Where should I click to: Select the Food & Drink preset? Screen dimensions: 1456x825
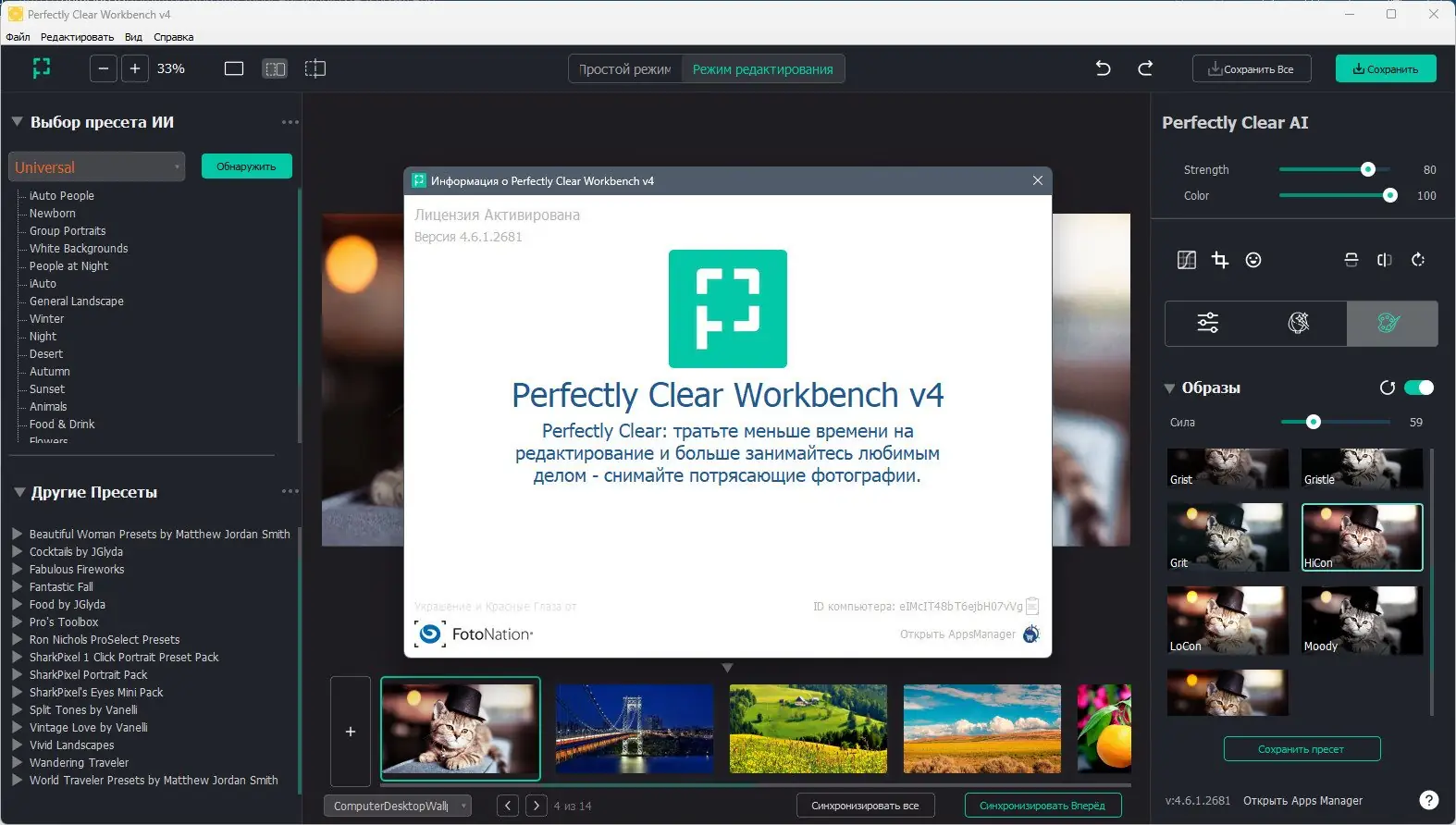point(62,425)
